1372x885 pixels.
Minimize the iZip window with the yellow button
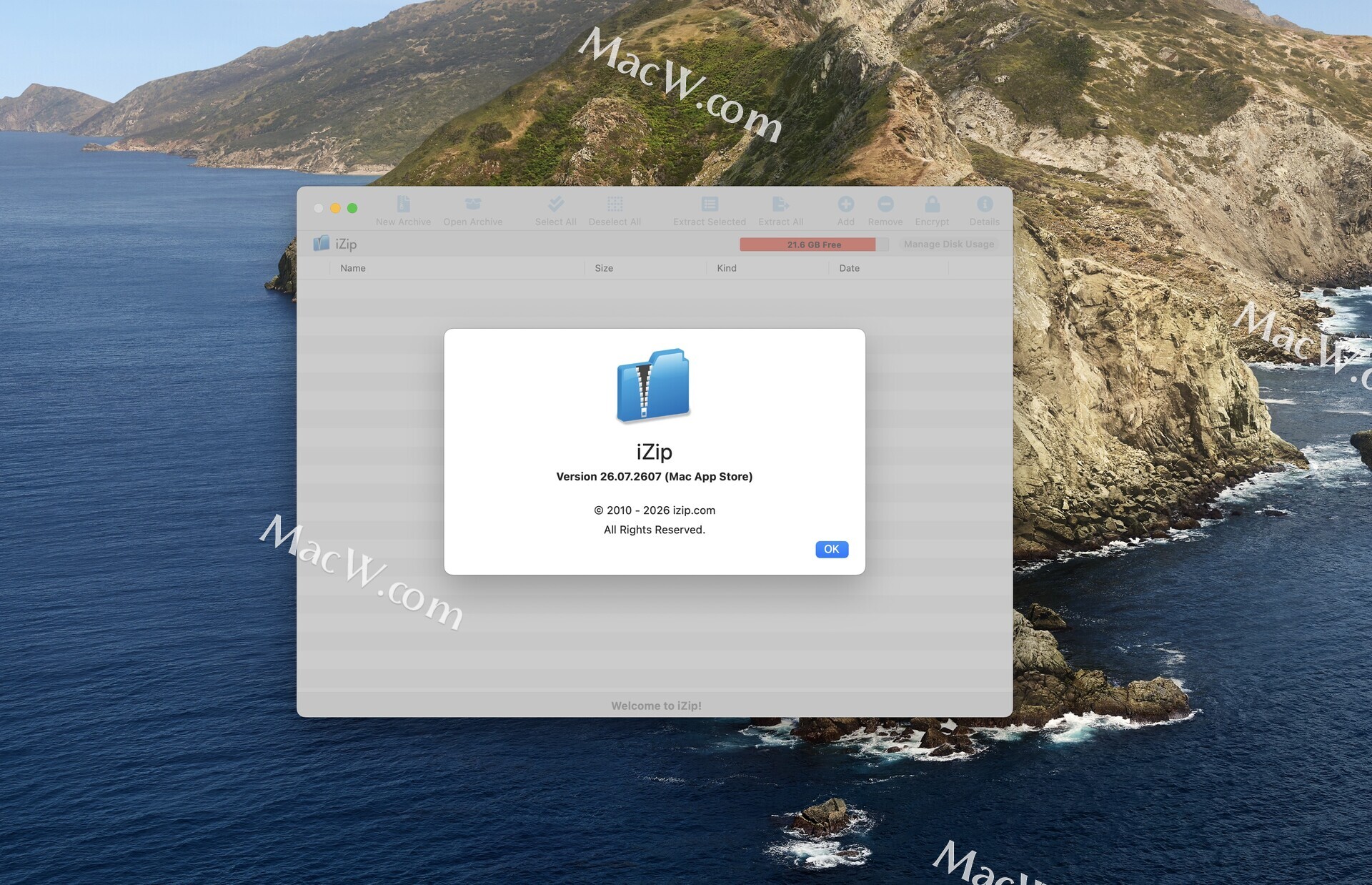click(335, 208)
